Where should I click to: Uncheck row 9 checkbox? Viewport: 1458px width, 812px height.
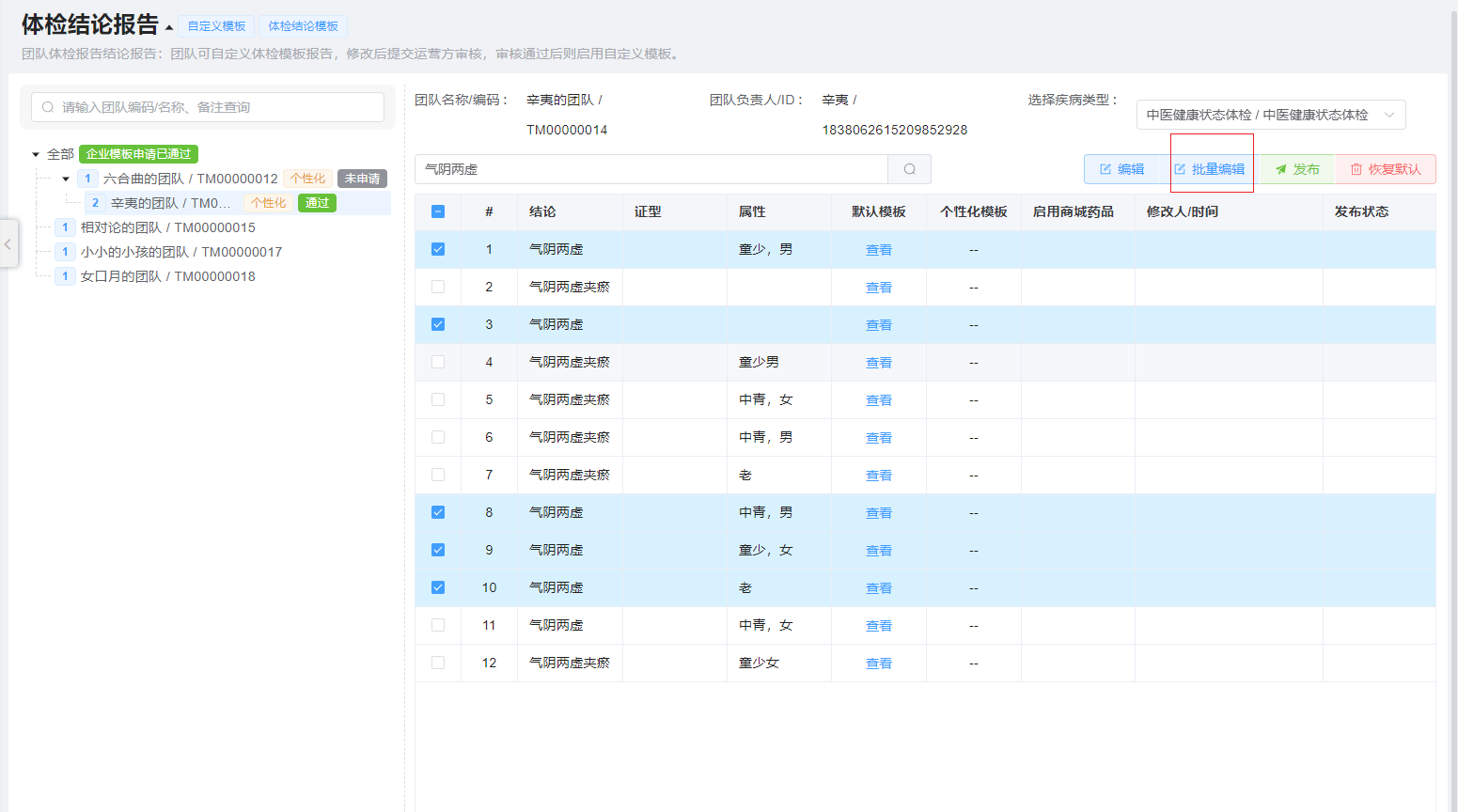(x=438, y=550)
